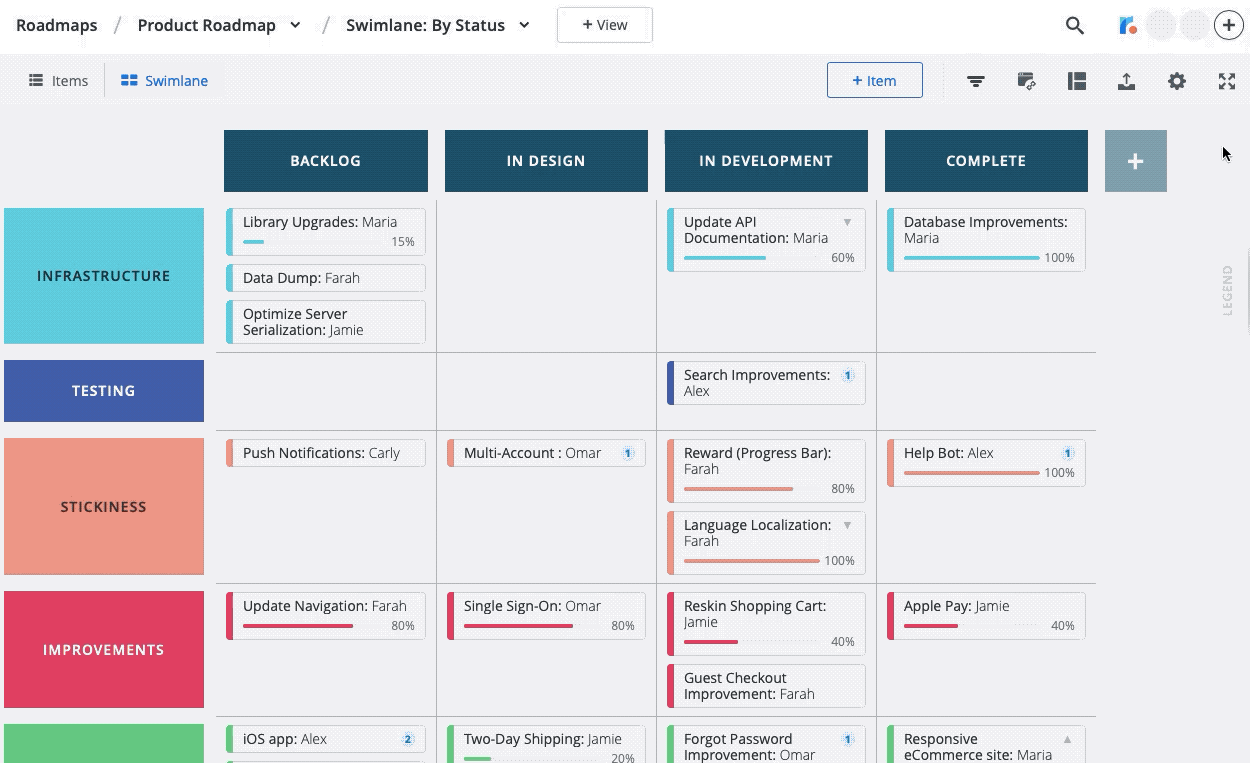Click the comment badge on Forgot Password Improvement
The width and height of the screenshot is (1250, 763).
click(848, 739)
